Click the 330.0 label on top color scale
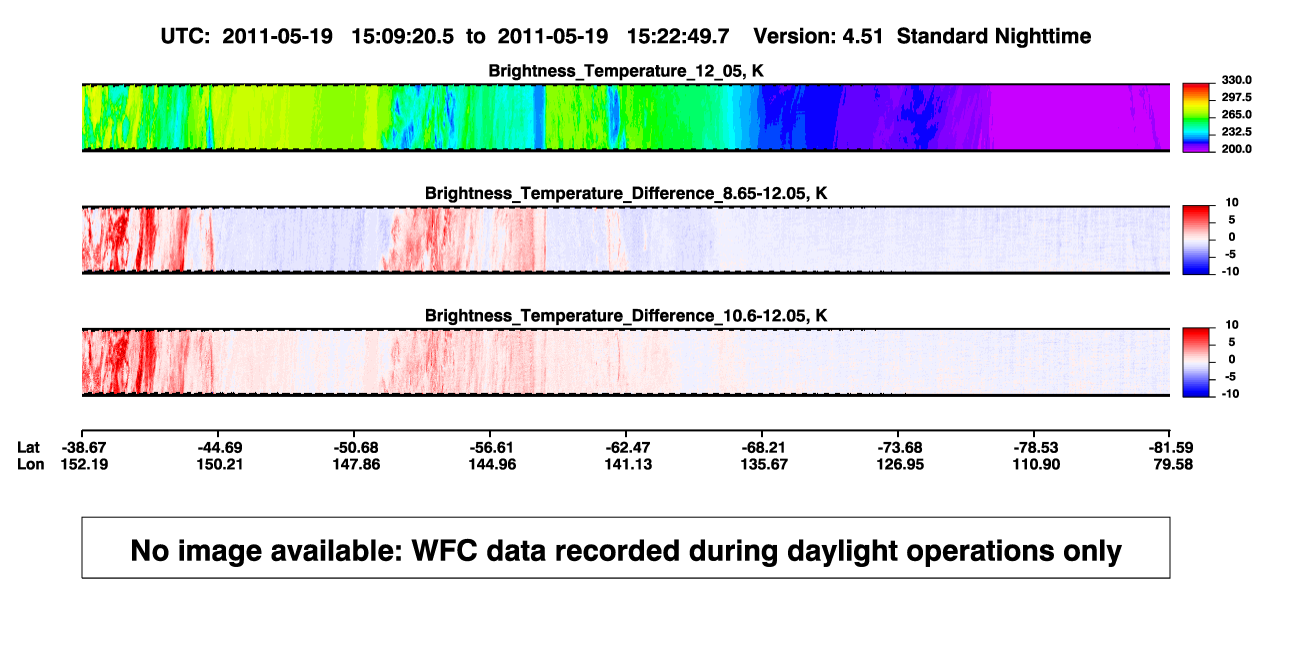This screenshot has height=667, width=1300. (x=1234, y=80)
